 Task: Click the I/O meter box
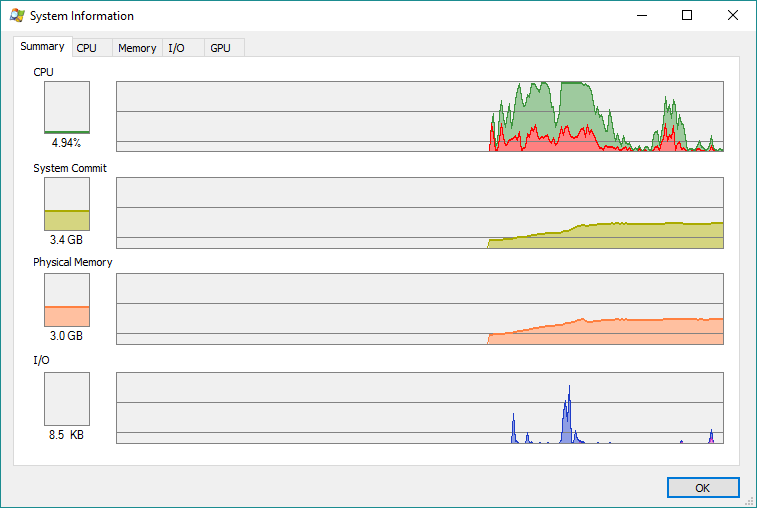point(67,399)
